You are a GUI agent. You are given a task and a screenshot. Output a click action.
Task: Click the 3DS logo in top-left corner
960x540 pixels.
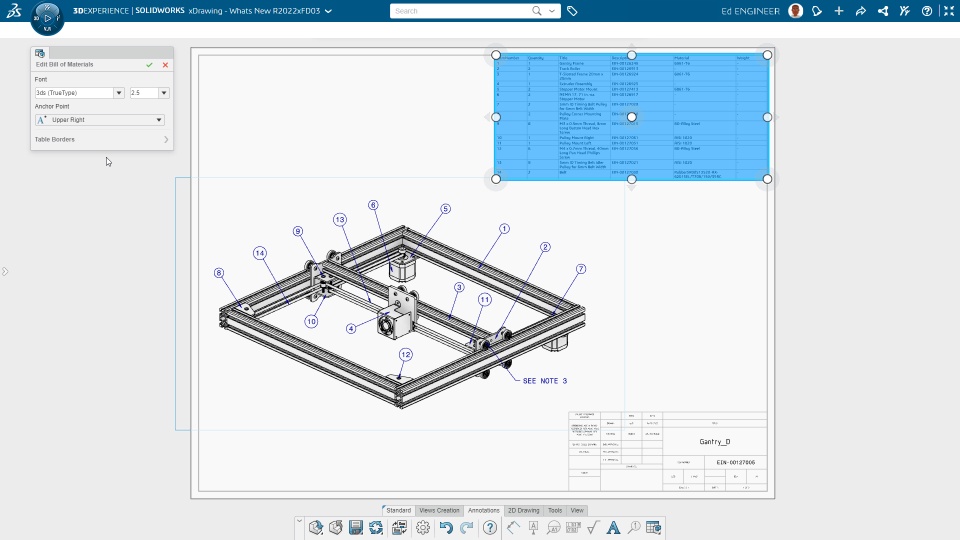point(13,10)
